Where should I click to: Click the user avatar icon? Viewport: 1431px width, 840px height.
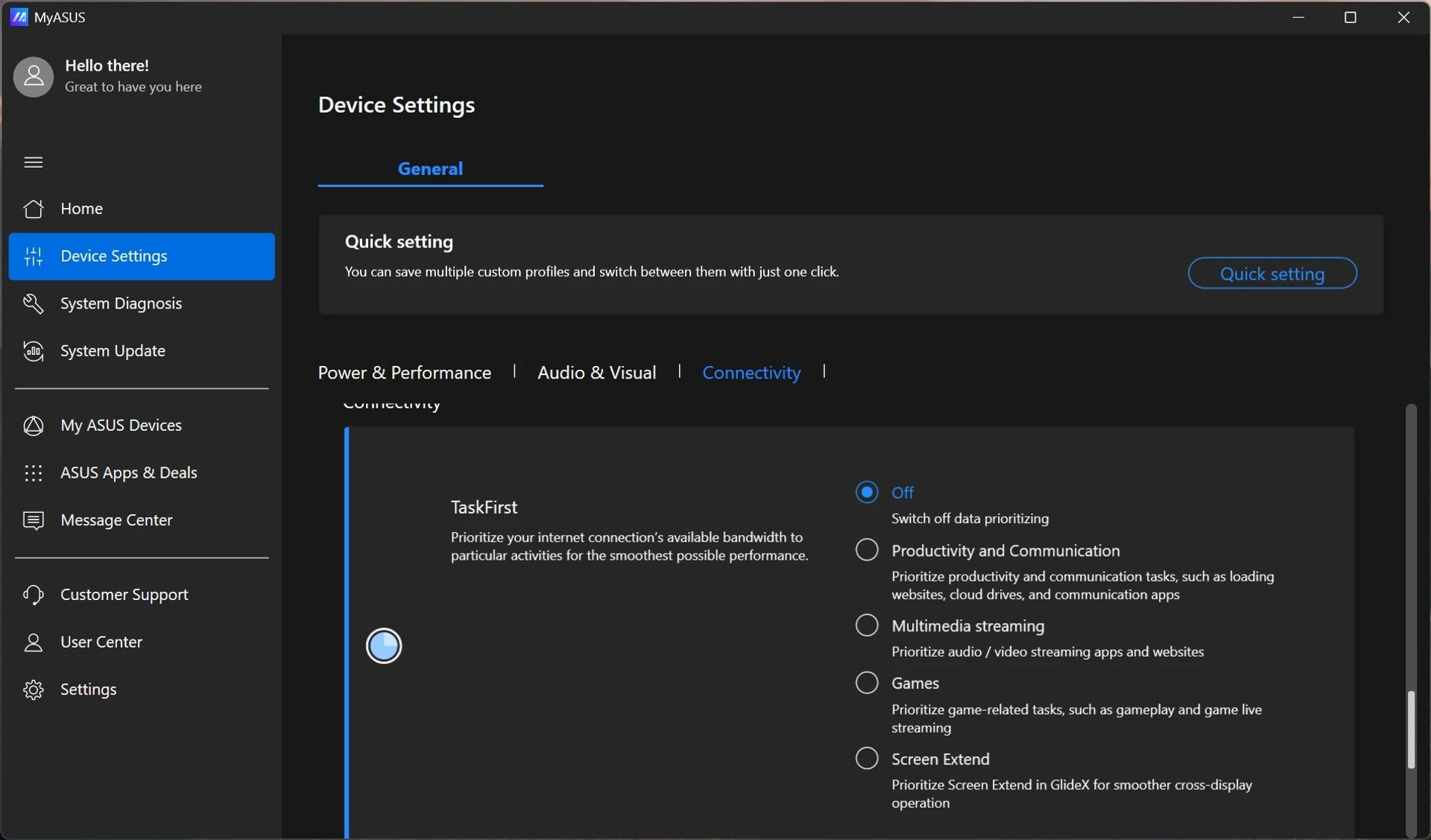(34, 77)
